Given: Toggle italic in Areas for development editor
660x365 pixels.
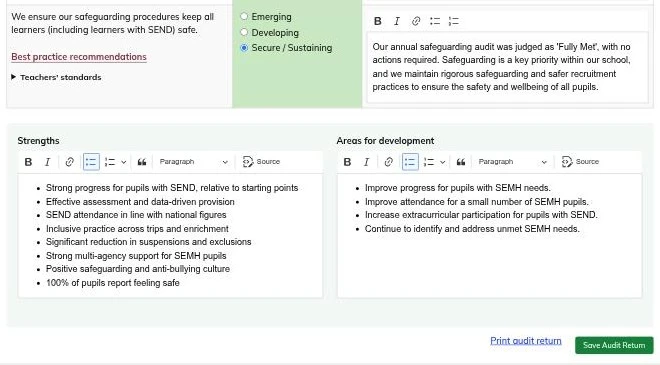Looking at the screenshot, I should point(367,162).
